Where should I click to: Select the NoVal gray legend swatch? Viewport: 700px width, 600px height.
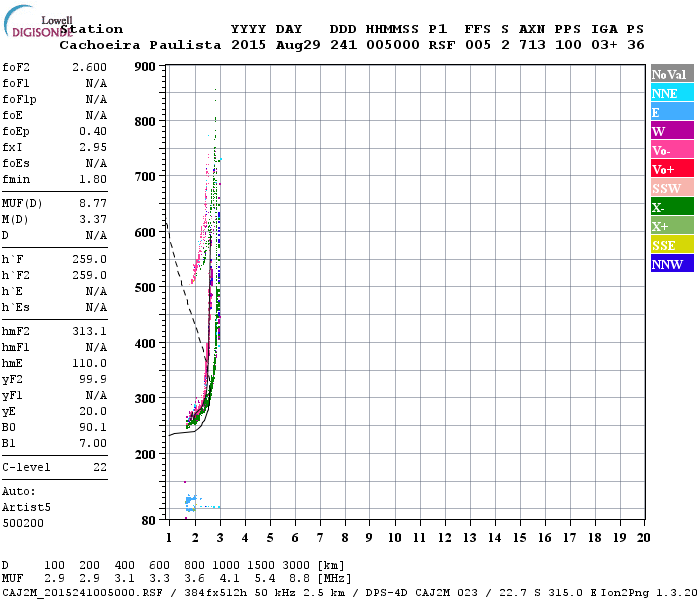click(x=672, y=74)
